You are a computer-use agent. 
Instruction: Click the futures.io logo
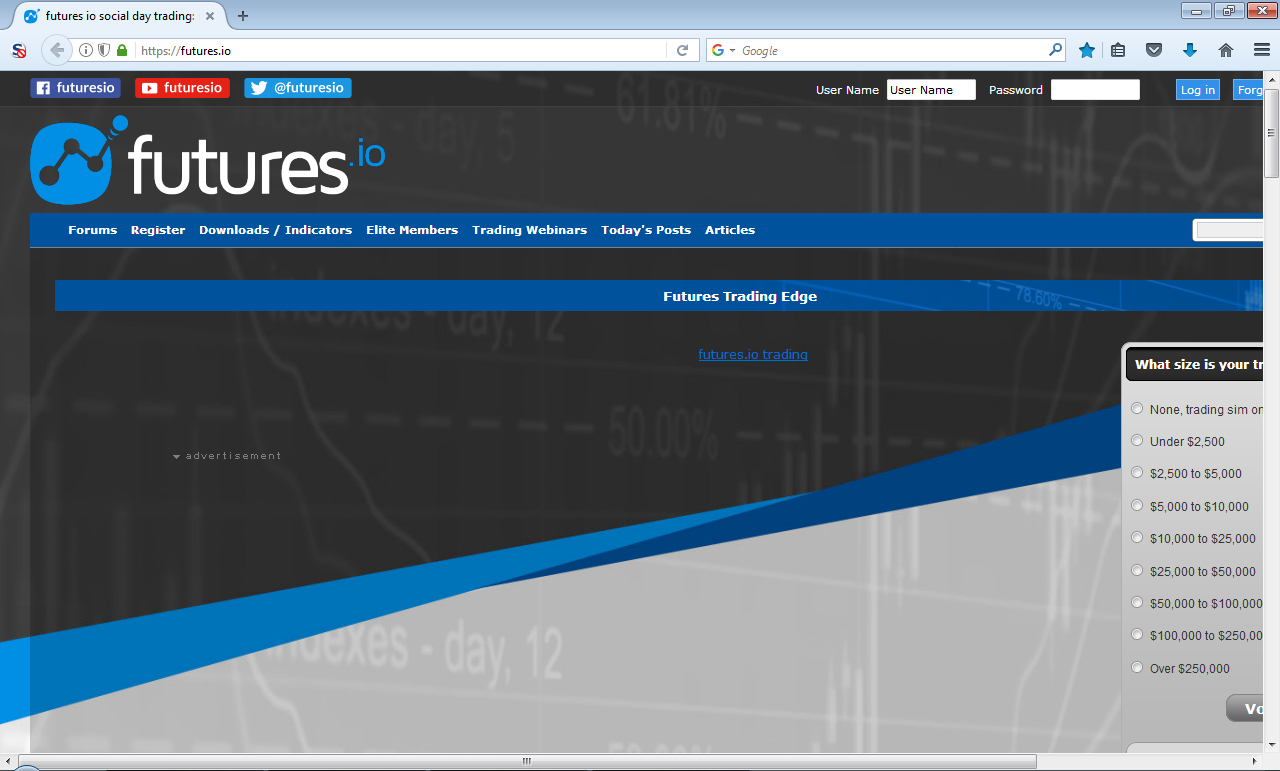point(207,160)
